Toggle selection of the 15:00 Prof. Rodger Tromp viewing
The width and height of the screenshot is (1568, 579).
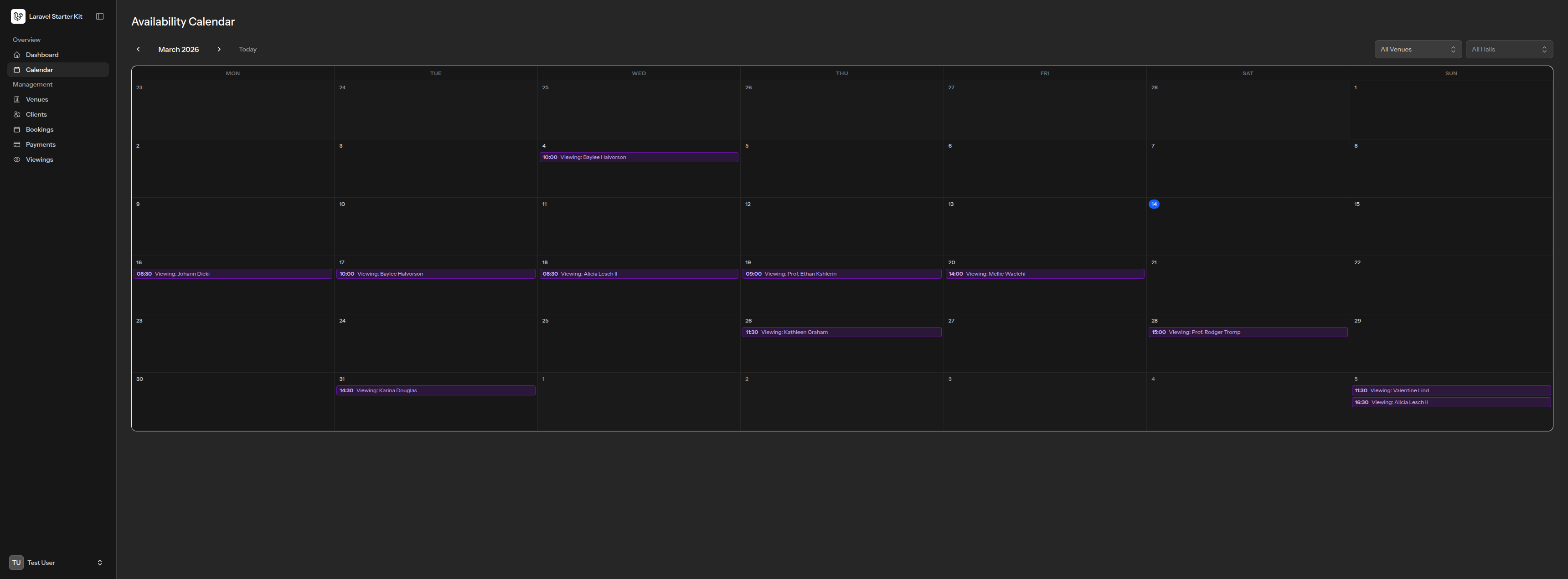click(1248, 332)
